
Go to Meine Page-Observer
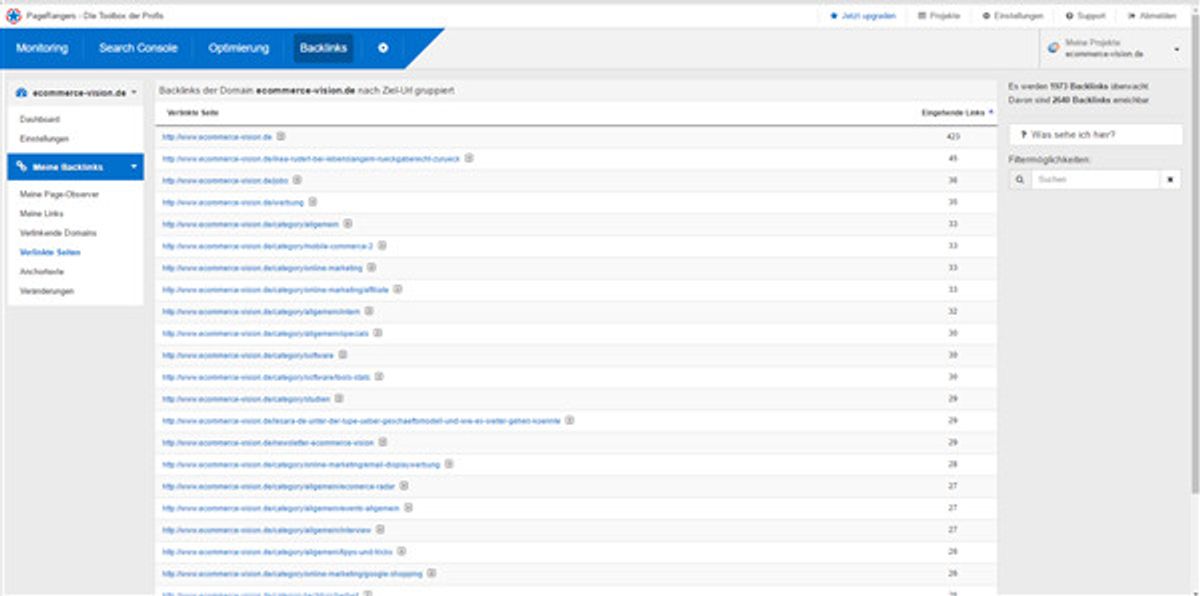pos(59,194)
